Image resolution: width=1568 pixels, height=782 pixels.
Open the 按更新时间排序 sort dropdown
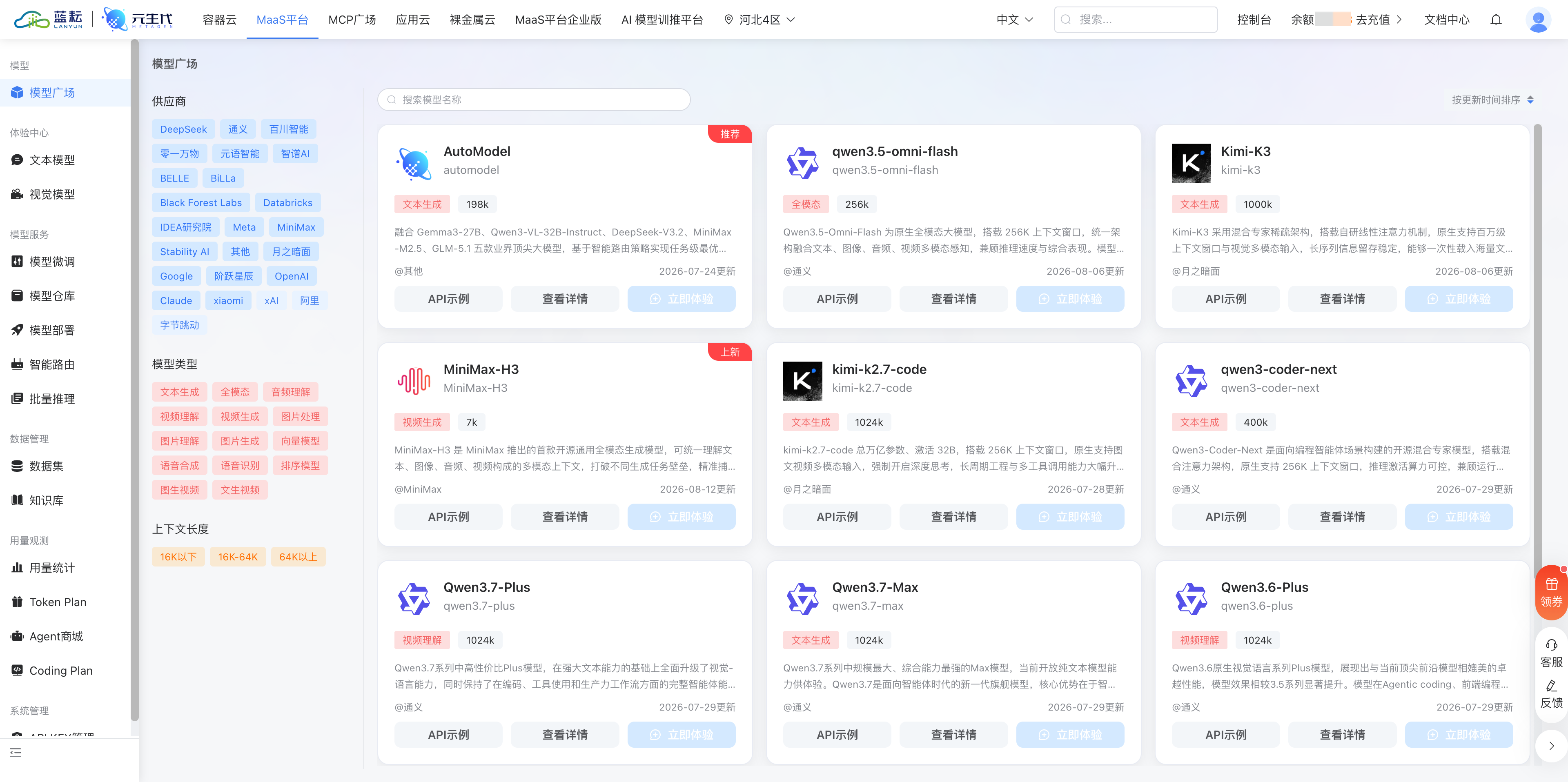point(1492,100)
